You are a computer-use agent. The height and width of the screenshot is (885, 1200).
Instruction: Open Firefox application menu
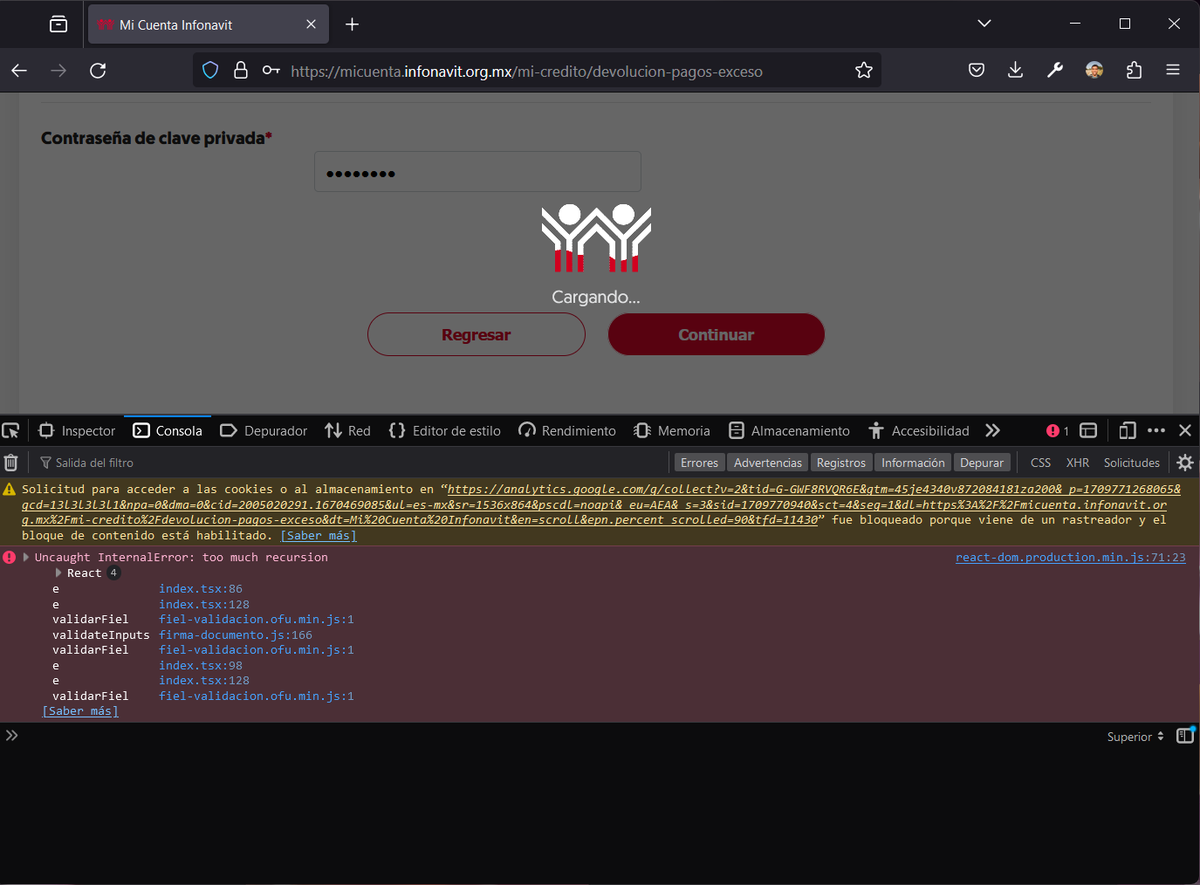point(1173,70)
